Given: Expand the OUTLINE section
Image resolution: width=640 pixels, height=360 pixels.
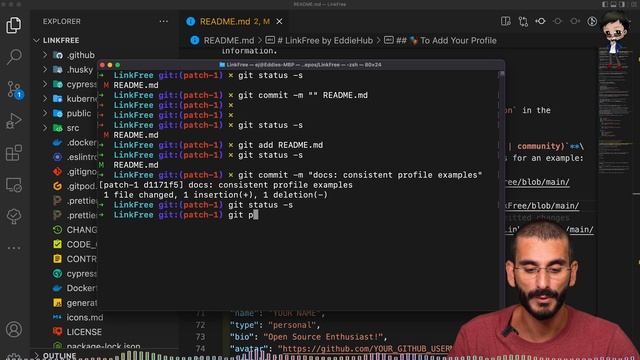Looking at the screenshot, I should (59, 356).
